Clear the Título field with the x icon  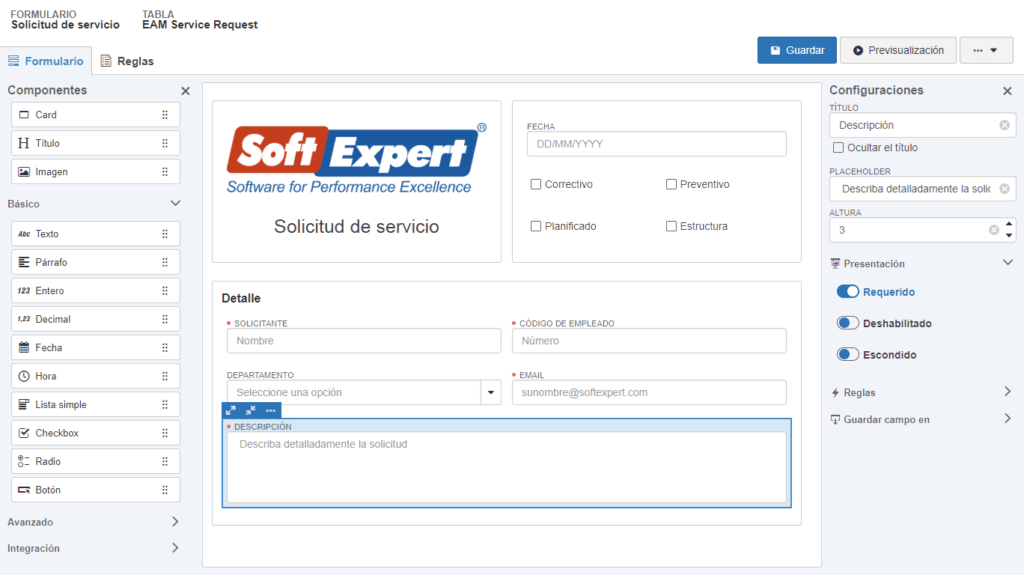pyautogui.click(x=1004, y=125)
